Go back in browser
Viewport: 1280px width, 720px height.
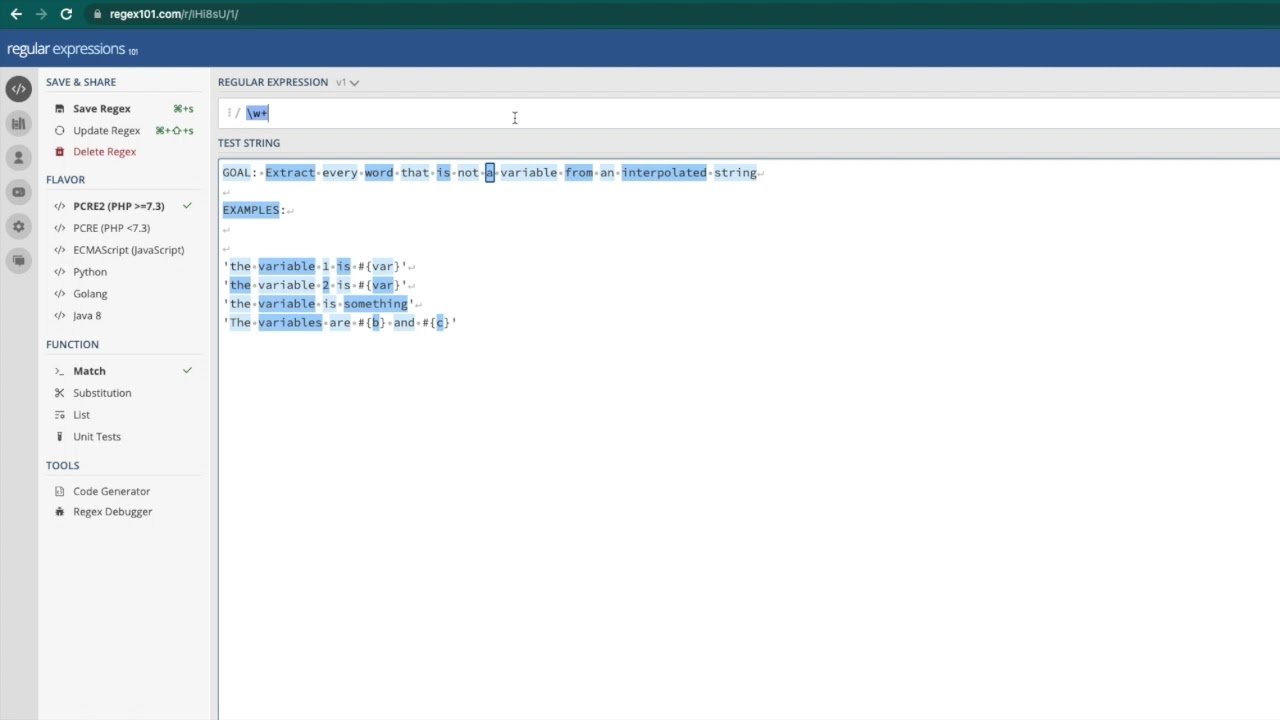click(x=16, y=14)
